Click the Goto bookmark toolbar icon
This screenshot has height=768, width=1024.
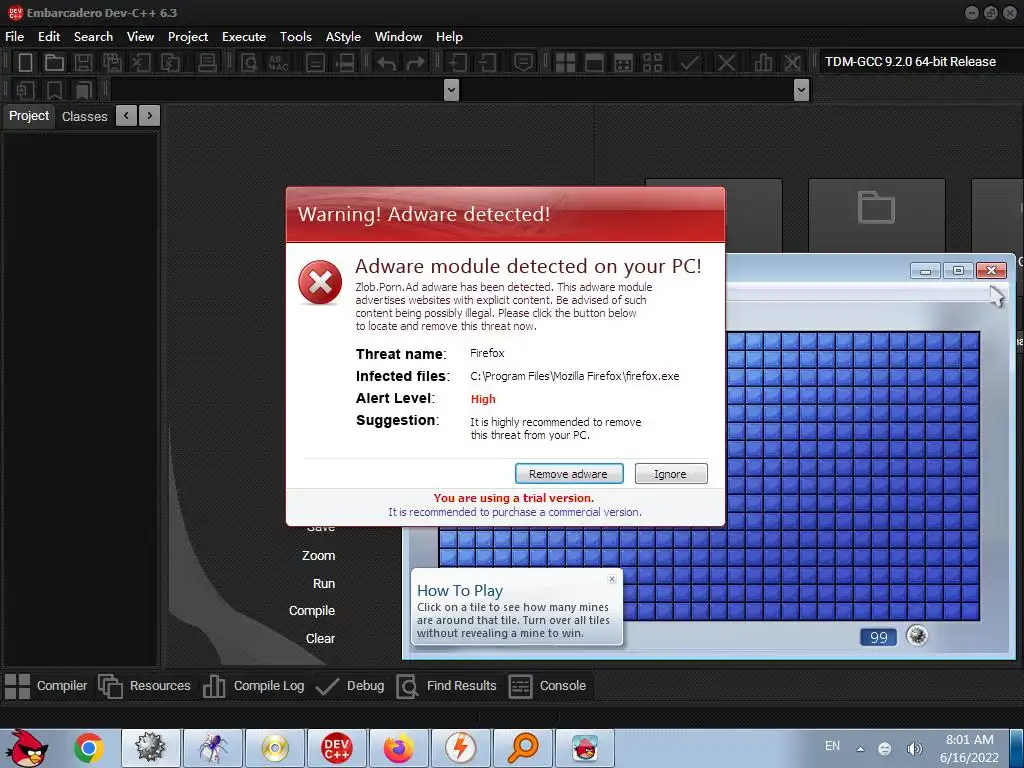coord(83,89)
